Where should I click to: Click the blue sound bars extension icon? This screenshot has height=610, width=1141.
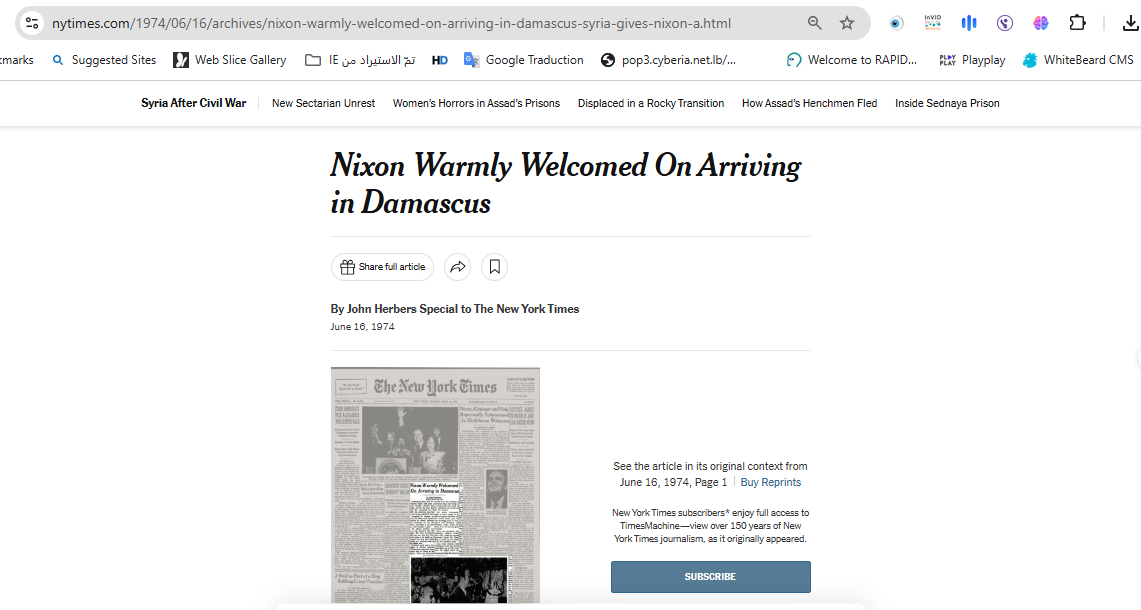(968, 23)
